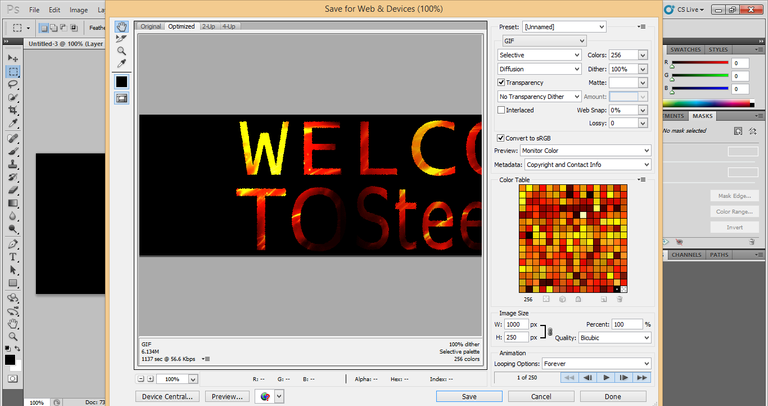Select the Slice Select tool
This screenshot has height=406, width=768.
pos(121,39)
